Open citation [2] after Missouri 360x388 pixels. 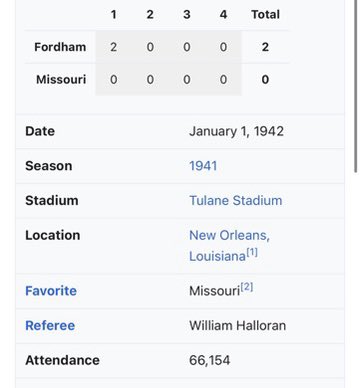click(247, 287)
